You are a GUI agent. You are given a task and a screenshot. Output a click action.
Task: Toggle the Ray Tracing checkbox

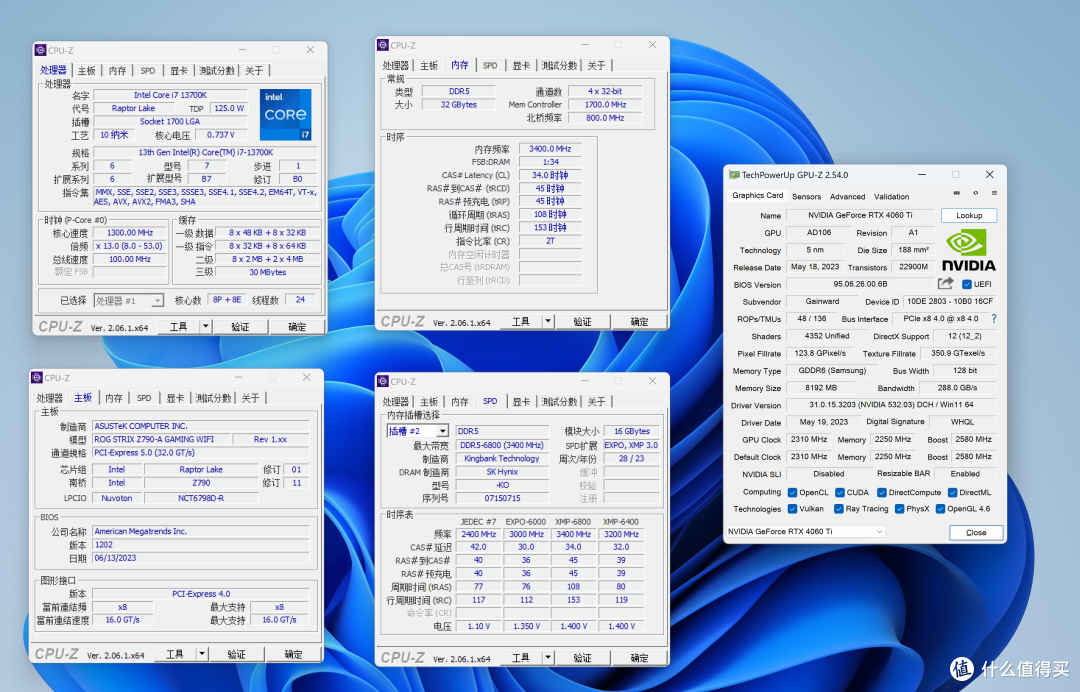(x=838, y=509)
